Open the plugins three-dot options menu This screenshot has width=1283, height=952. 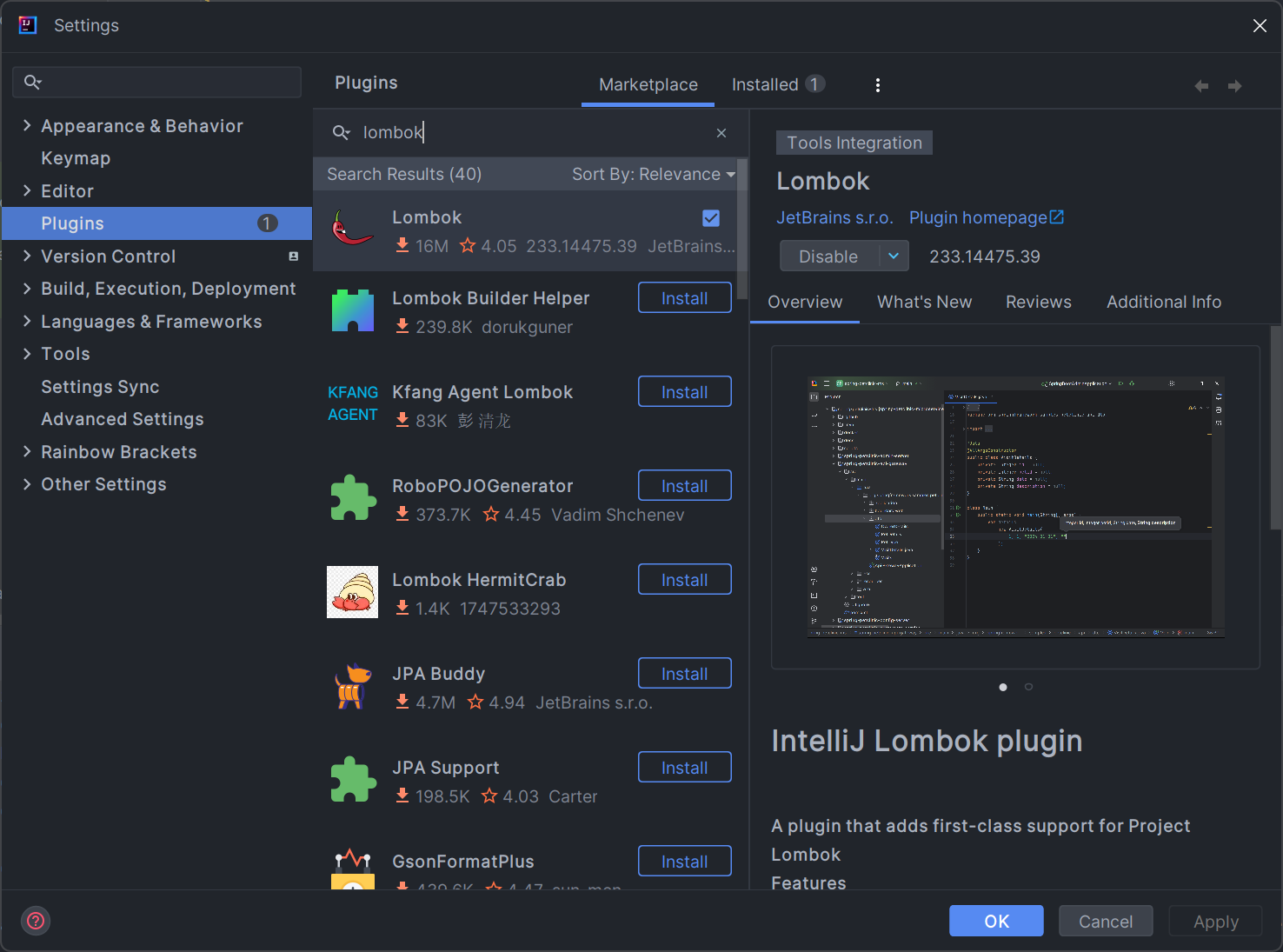[x=878, y=84]
